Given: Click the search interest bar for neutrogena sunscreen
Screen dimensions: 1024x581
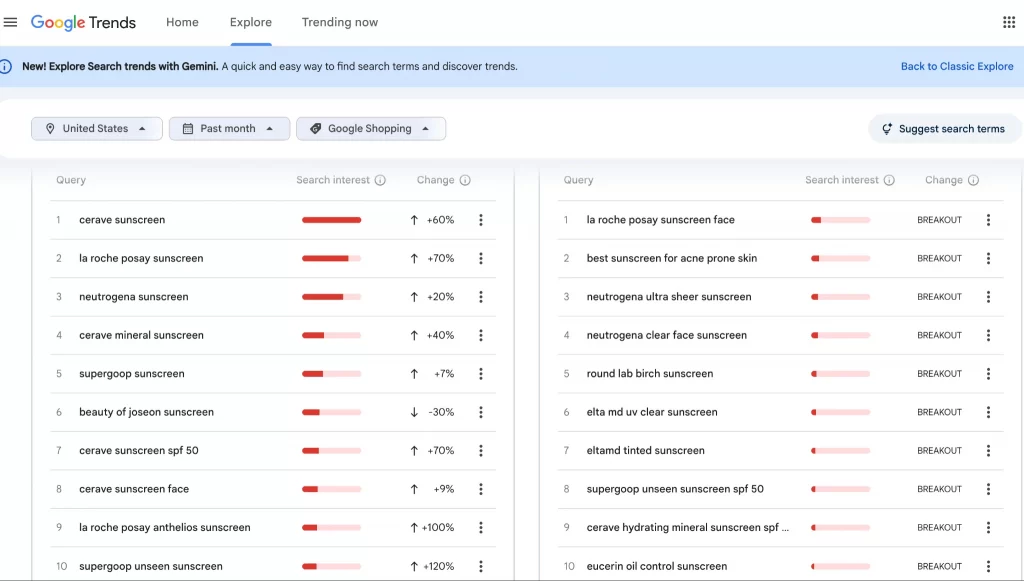Looking at the screenshot, I should click(331, 297).
